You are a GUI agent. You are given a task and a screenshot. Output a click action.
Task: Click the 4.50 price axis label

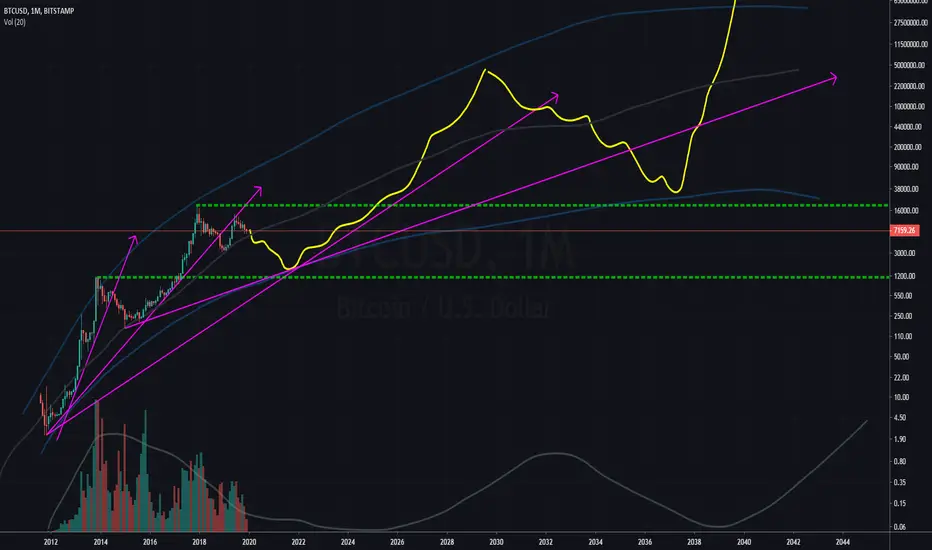900,417
